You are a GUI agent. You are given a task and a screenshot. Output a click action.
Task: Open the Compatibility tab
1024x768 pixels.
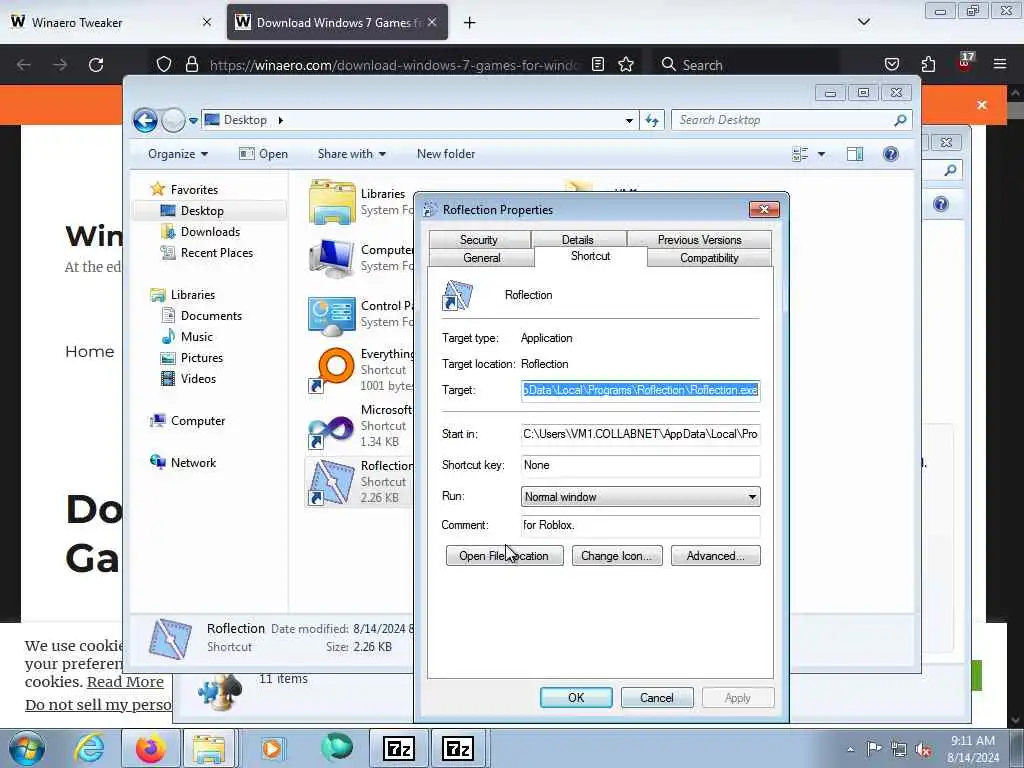coord(709,258)
